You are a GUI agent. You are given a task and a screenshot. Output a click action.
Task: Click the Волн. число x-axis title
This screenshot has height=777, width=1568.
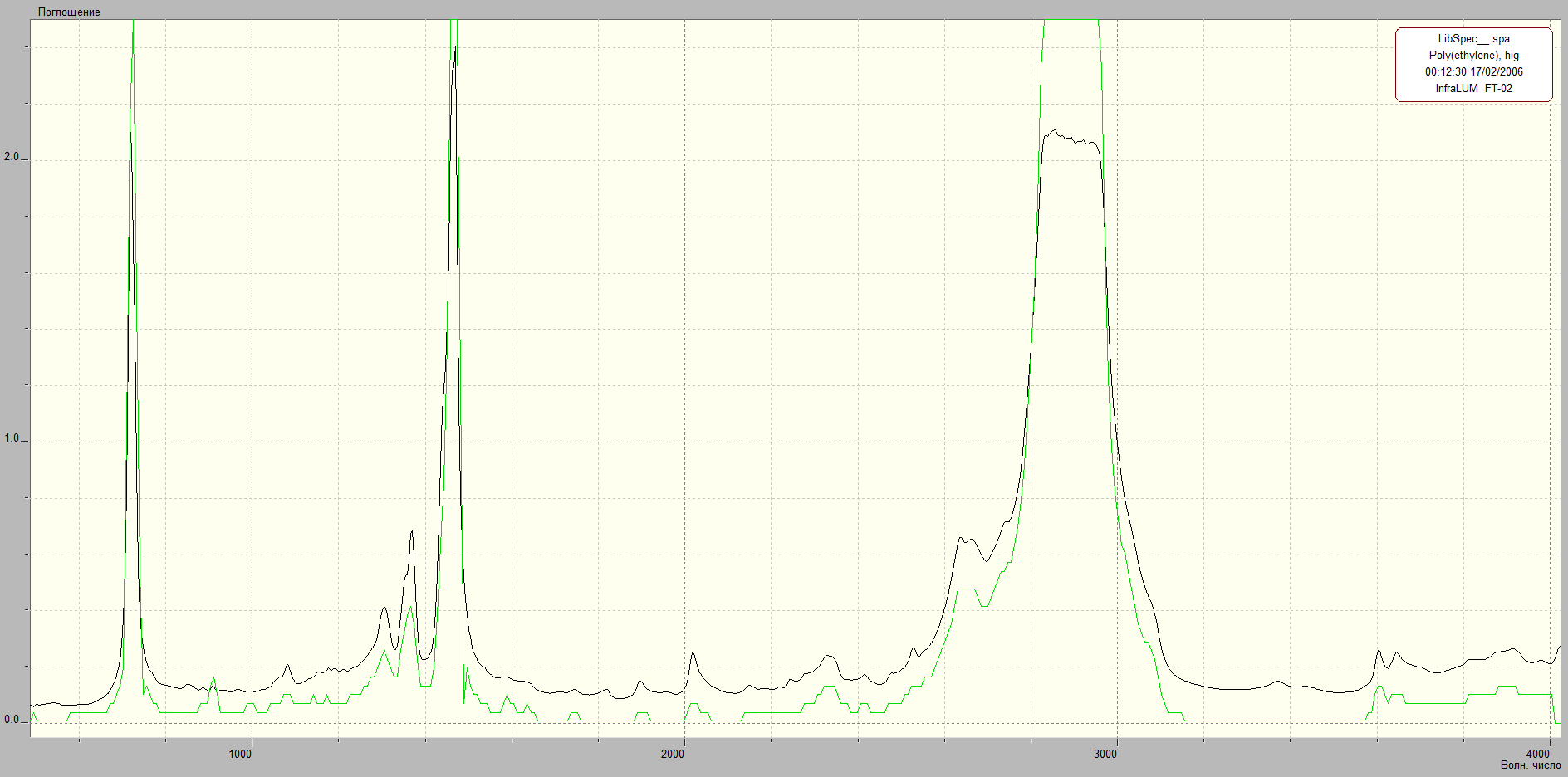point(1530,765)
